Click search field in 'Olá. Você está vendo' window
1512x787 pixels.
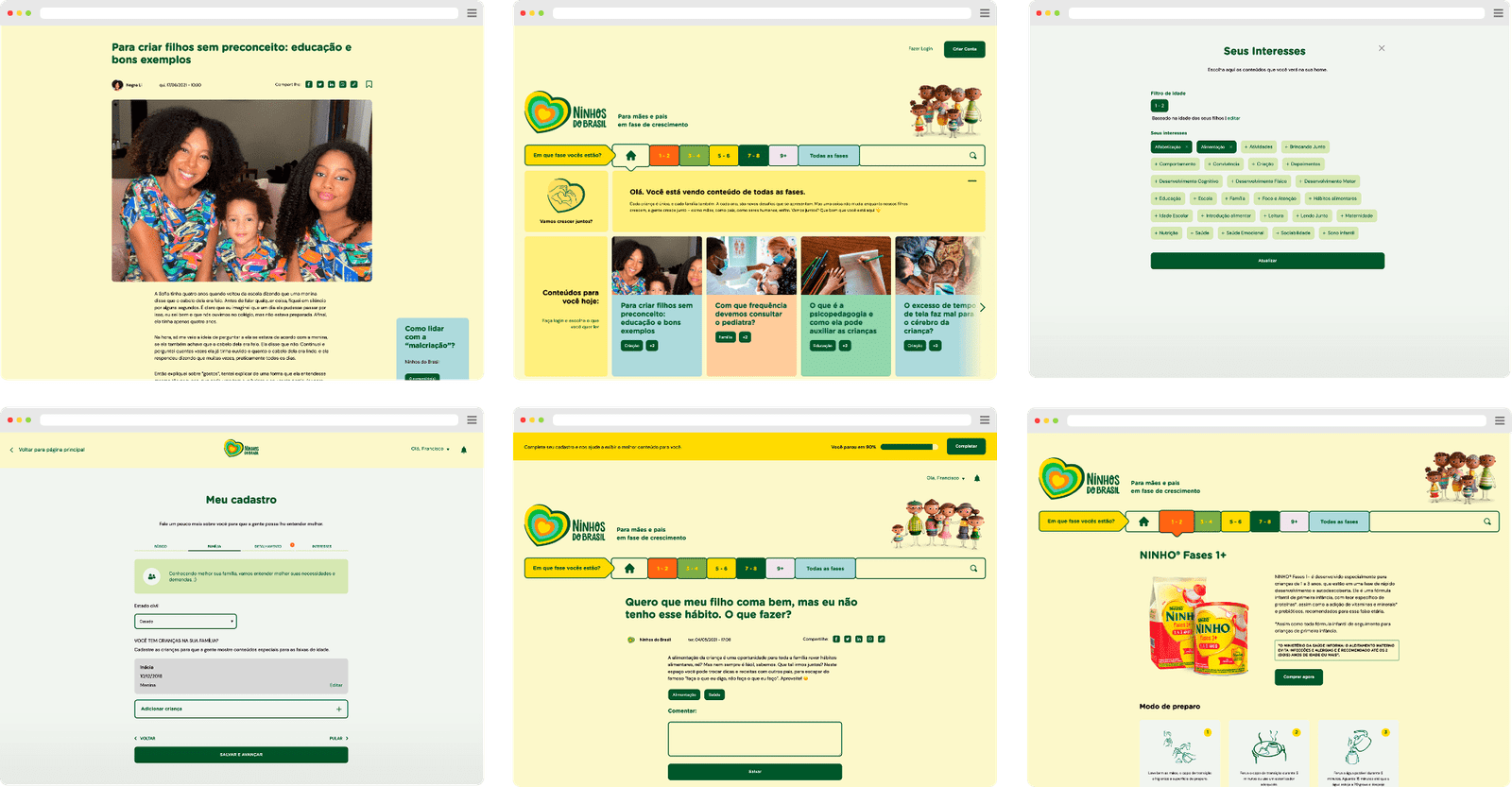point(922,156)
